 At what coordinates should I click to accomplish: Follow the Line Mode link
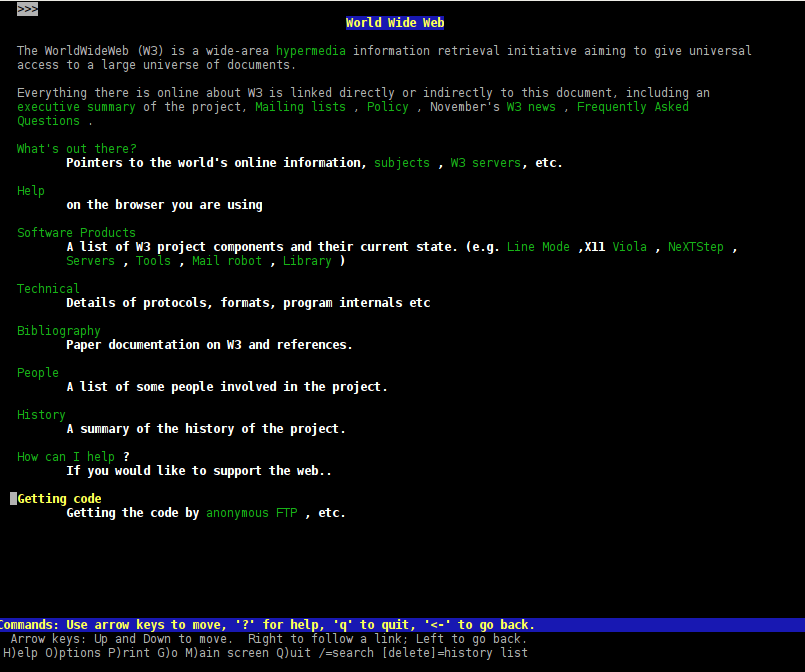tap(538, 247)
